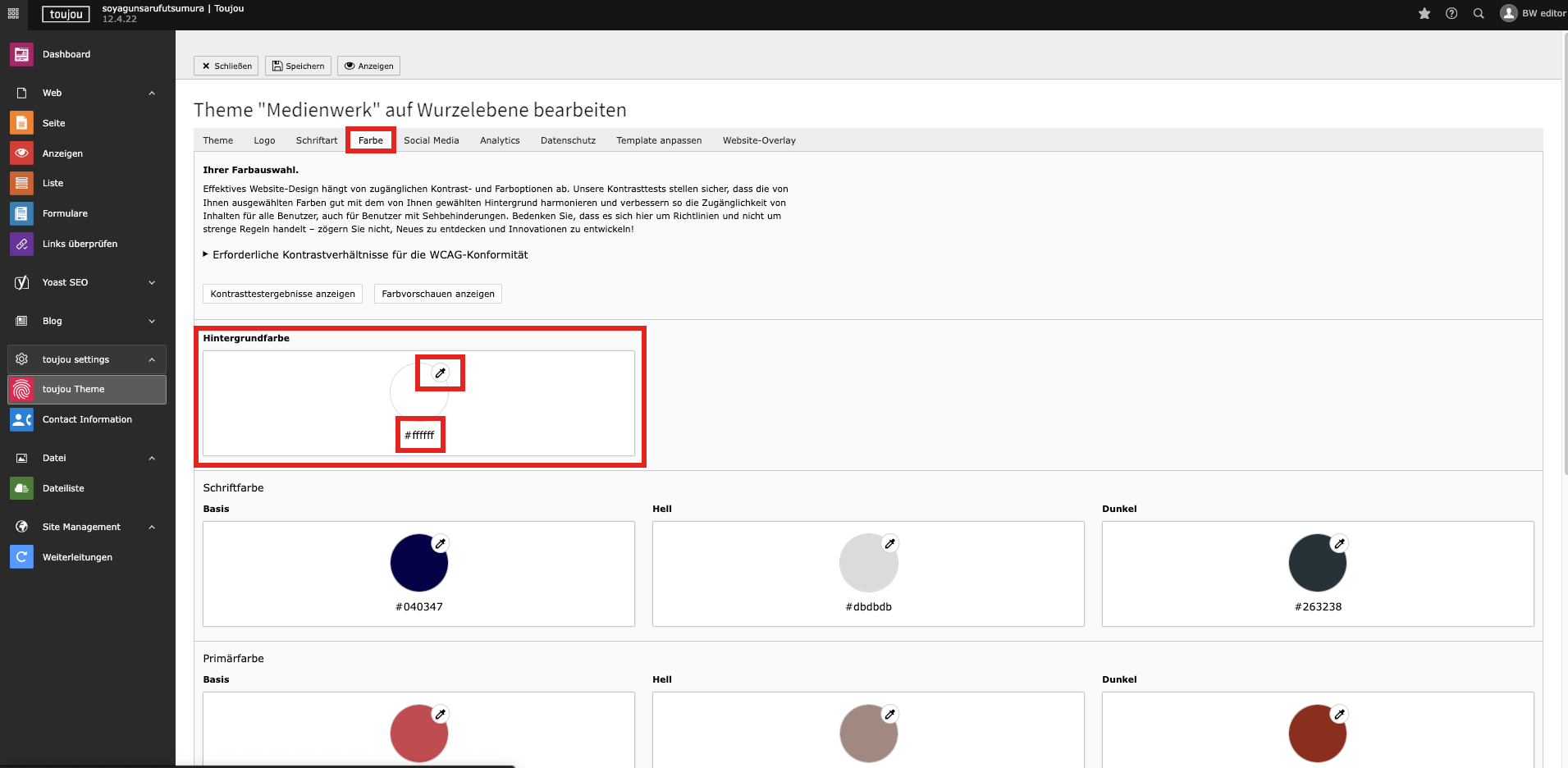Click Kontrasttestergebnisse anzeigen button
Viewport: 1568px width, 768px height.
pos(282,294)
